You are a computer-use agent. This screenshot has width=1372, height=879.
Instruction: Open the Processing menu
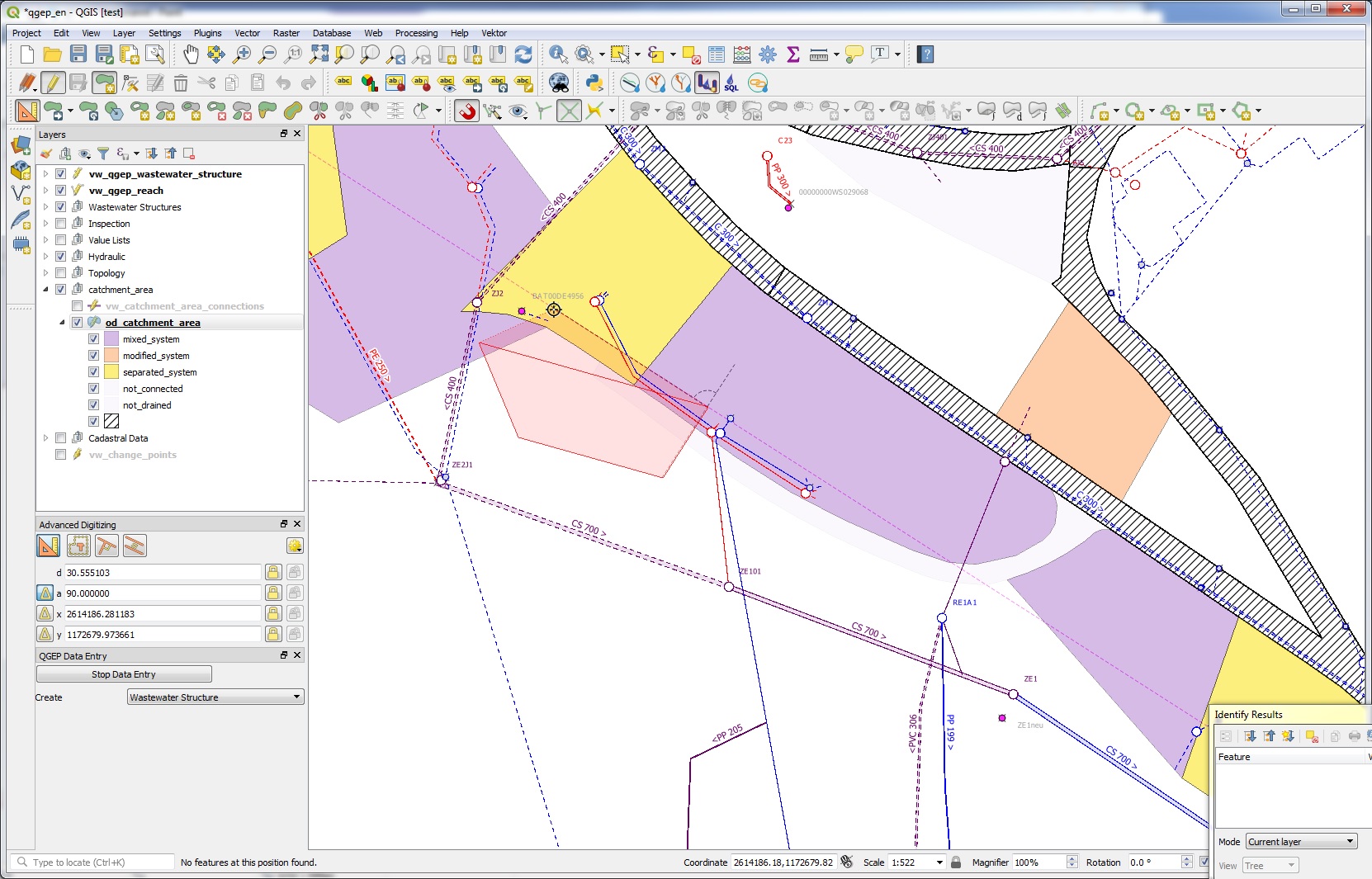tap(416, 33)
